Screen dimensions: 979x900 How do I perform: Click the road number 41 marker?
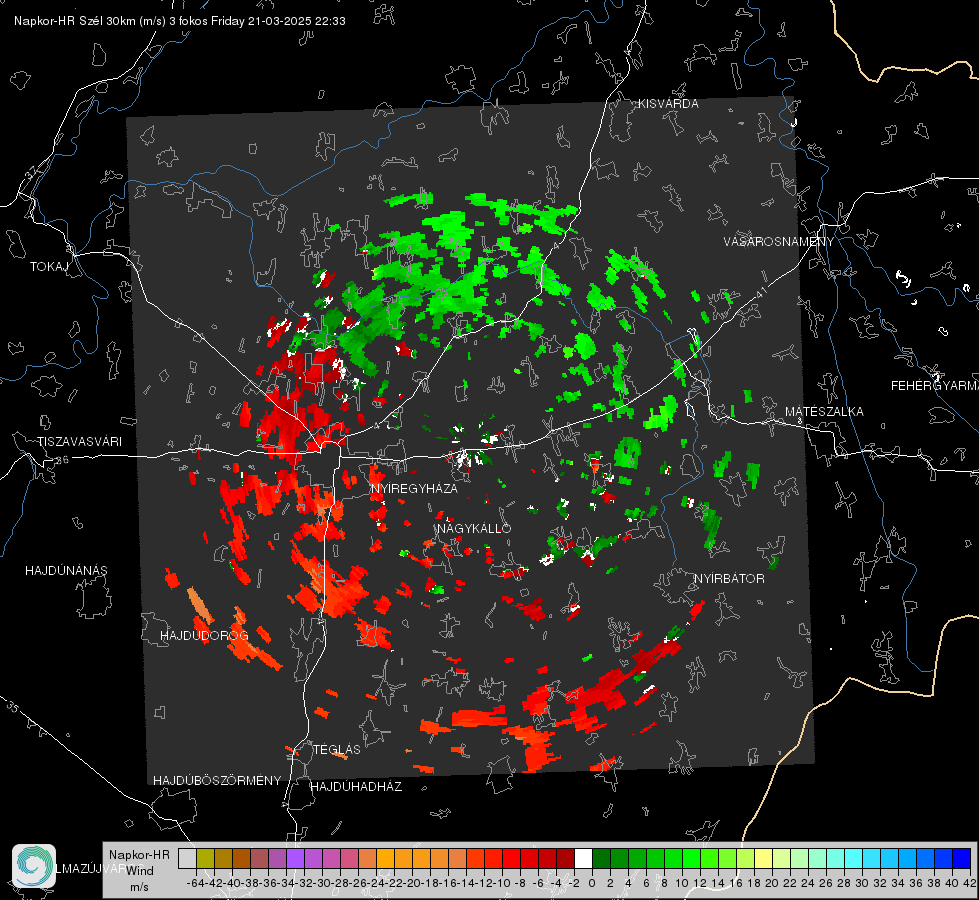[x=761, y=291]
